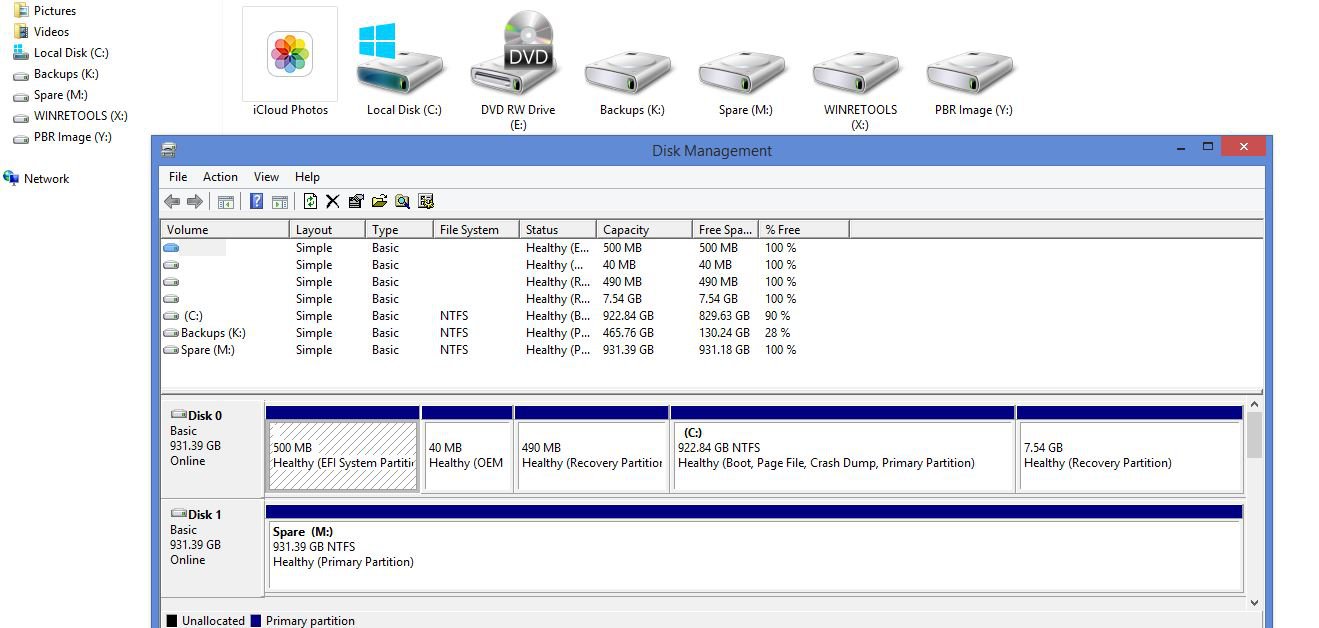Open the File menu
Viewport: 1319px width, 628px height.
177,177
